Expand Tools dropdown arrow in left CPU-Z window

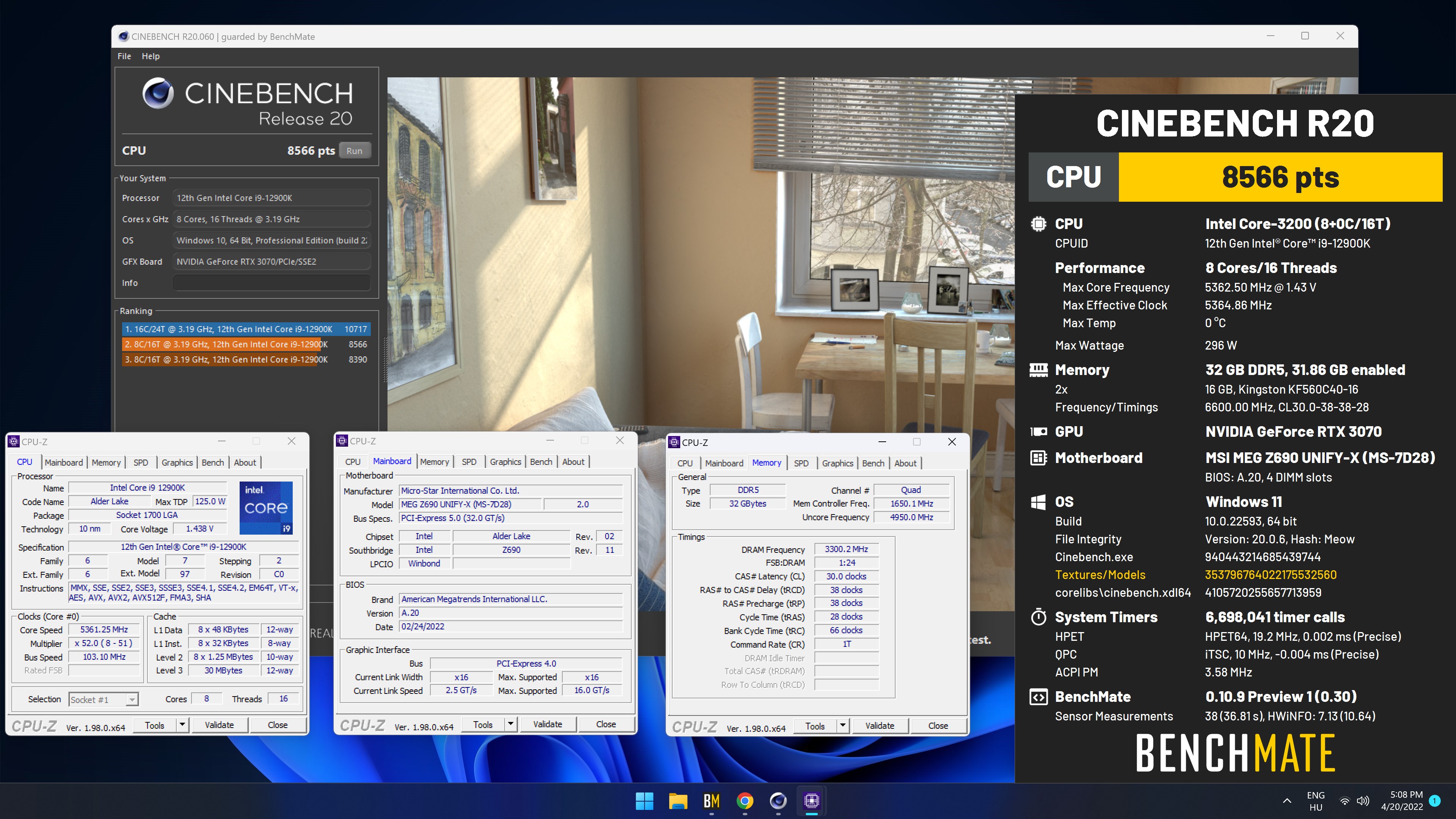182,725
